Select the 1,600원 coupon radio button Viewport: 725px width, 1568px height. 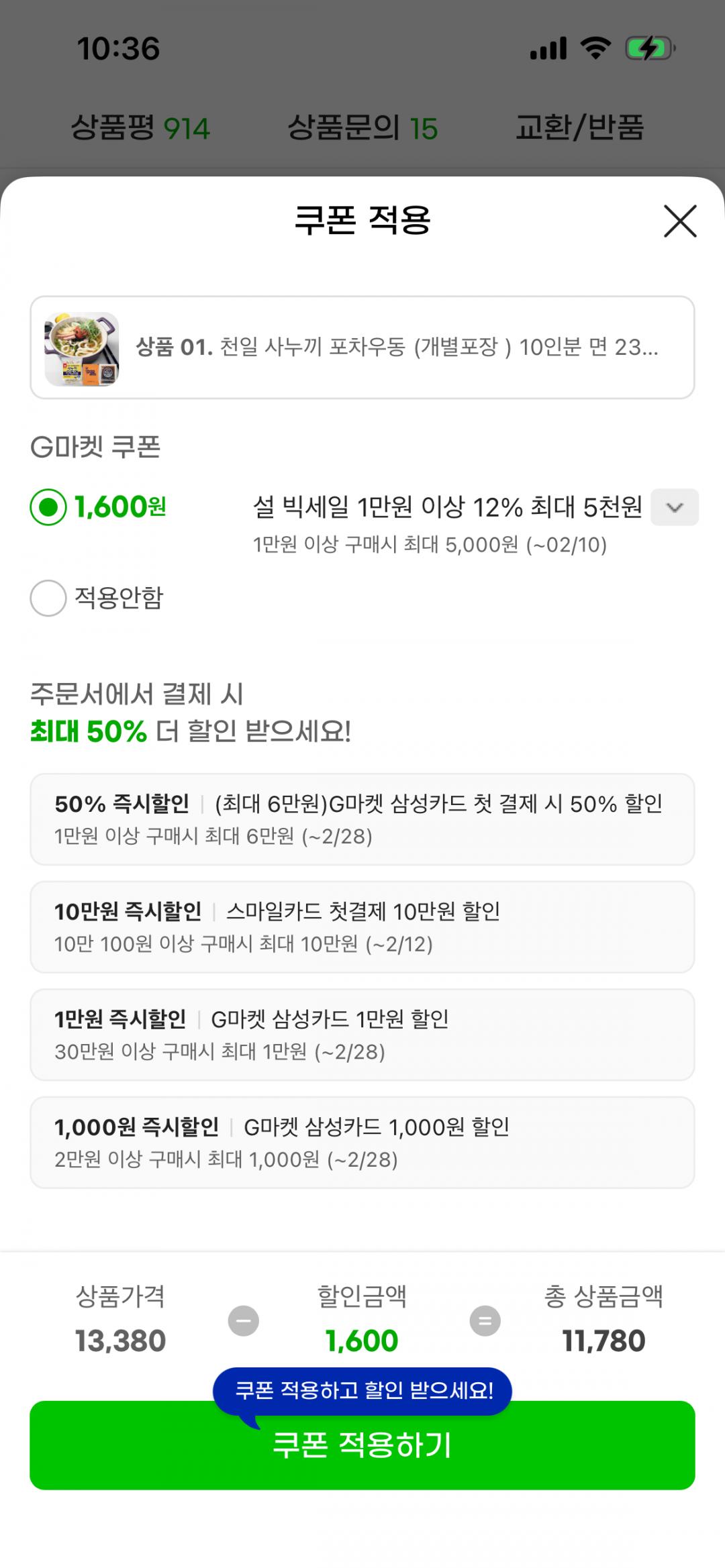pos(48,507)
